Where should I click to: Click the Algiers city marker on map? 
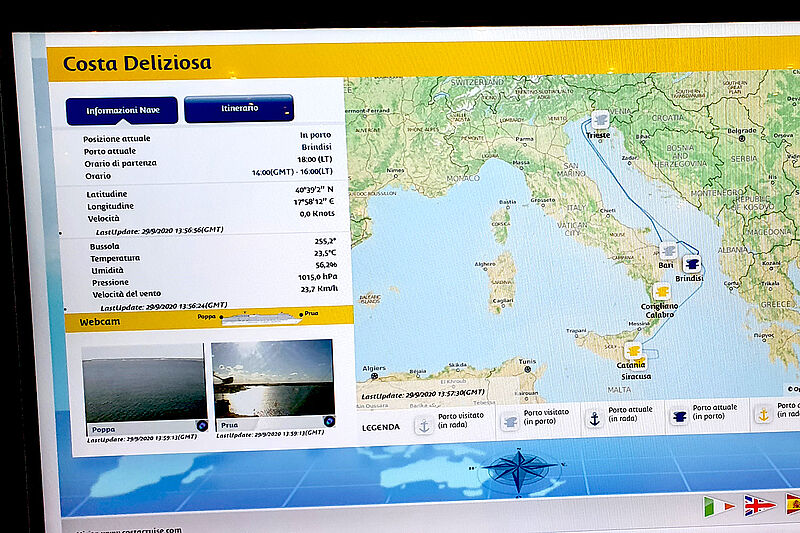click(x=374, y=376)
